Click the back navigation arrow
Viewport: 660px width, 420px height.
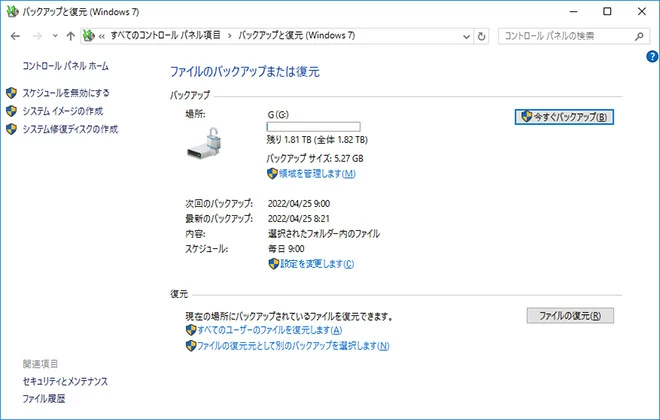(x=15, y=36)
